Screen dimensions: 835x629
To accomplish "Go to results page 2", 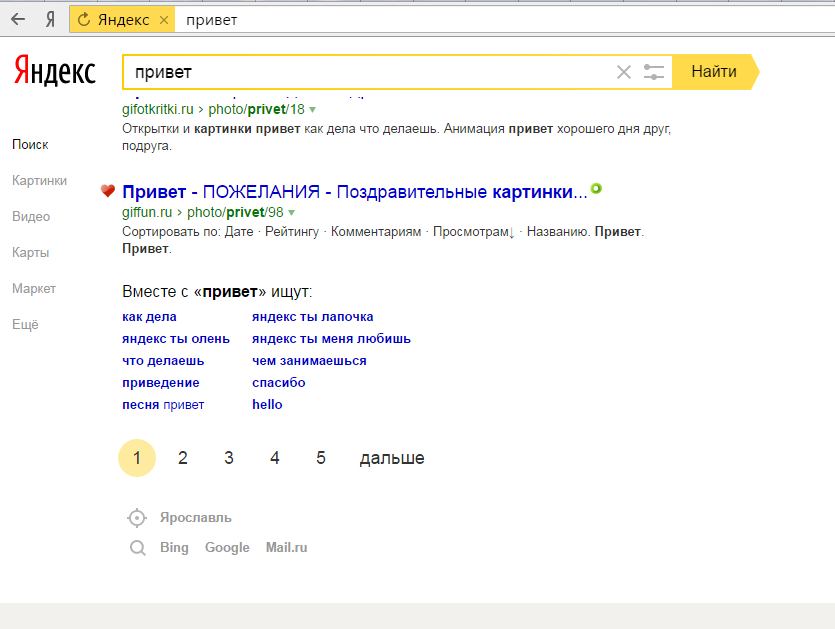I will point(183,458).
